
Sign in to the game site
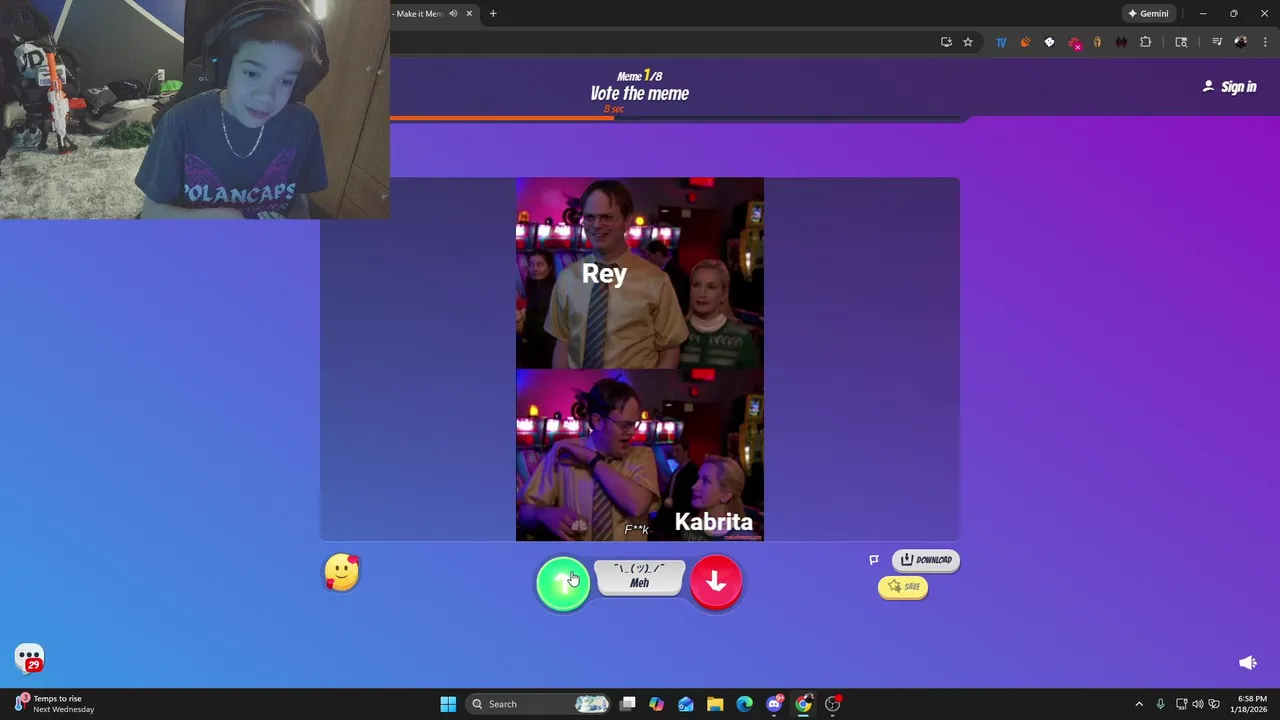pyautogui.click(x=1229, y=87)
